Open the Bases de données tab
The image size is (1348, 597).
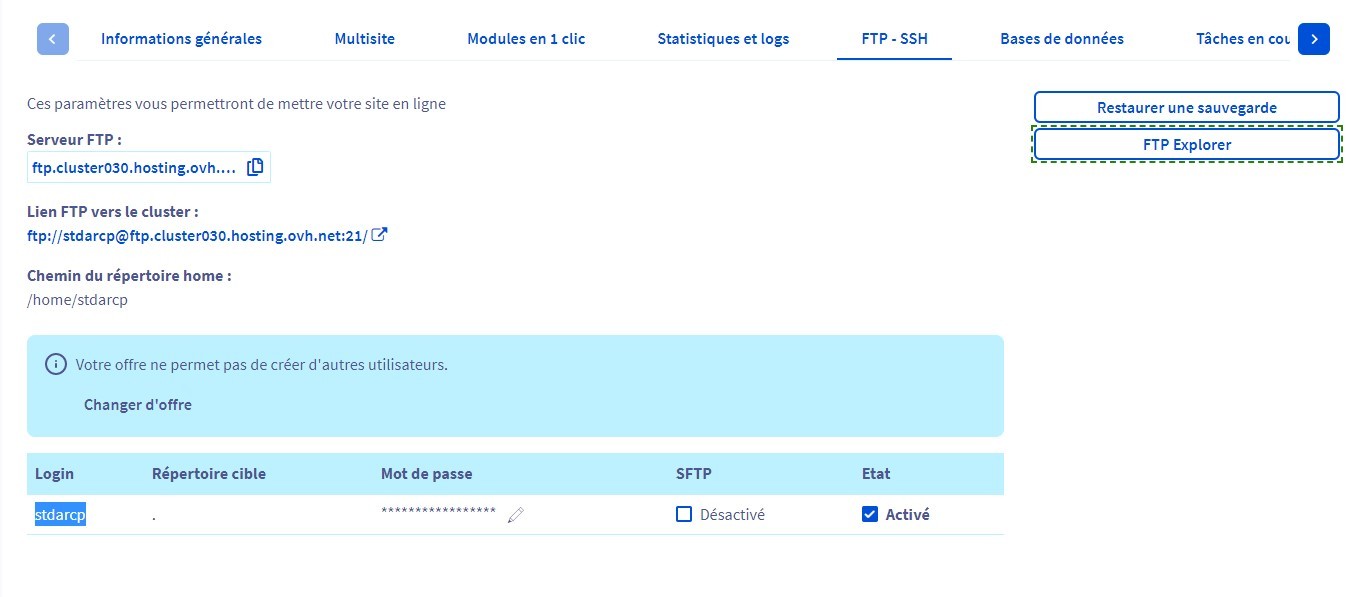1062,39
